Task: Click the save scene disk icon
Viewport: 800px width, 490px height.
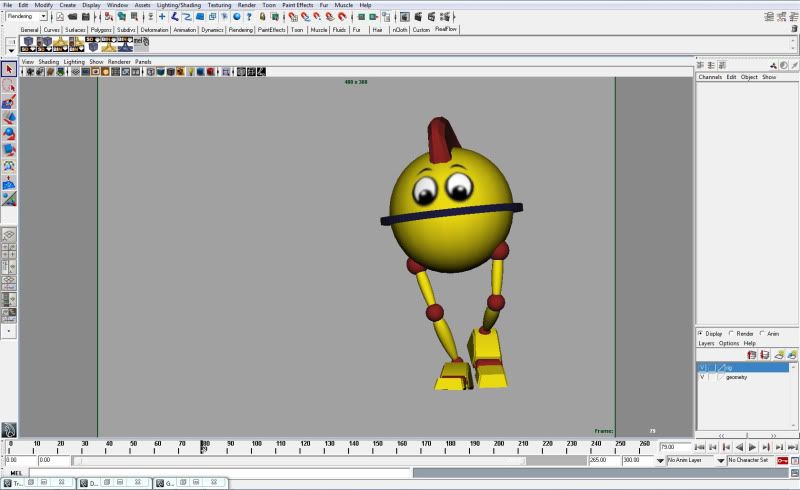Action: (x=86, y=17)
